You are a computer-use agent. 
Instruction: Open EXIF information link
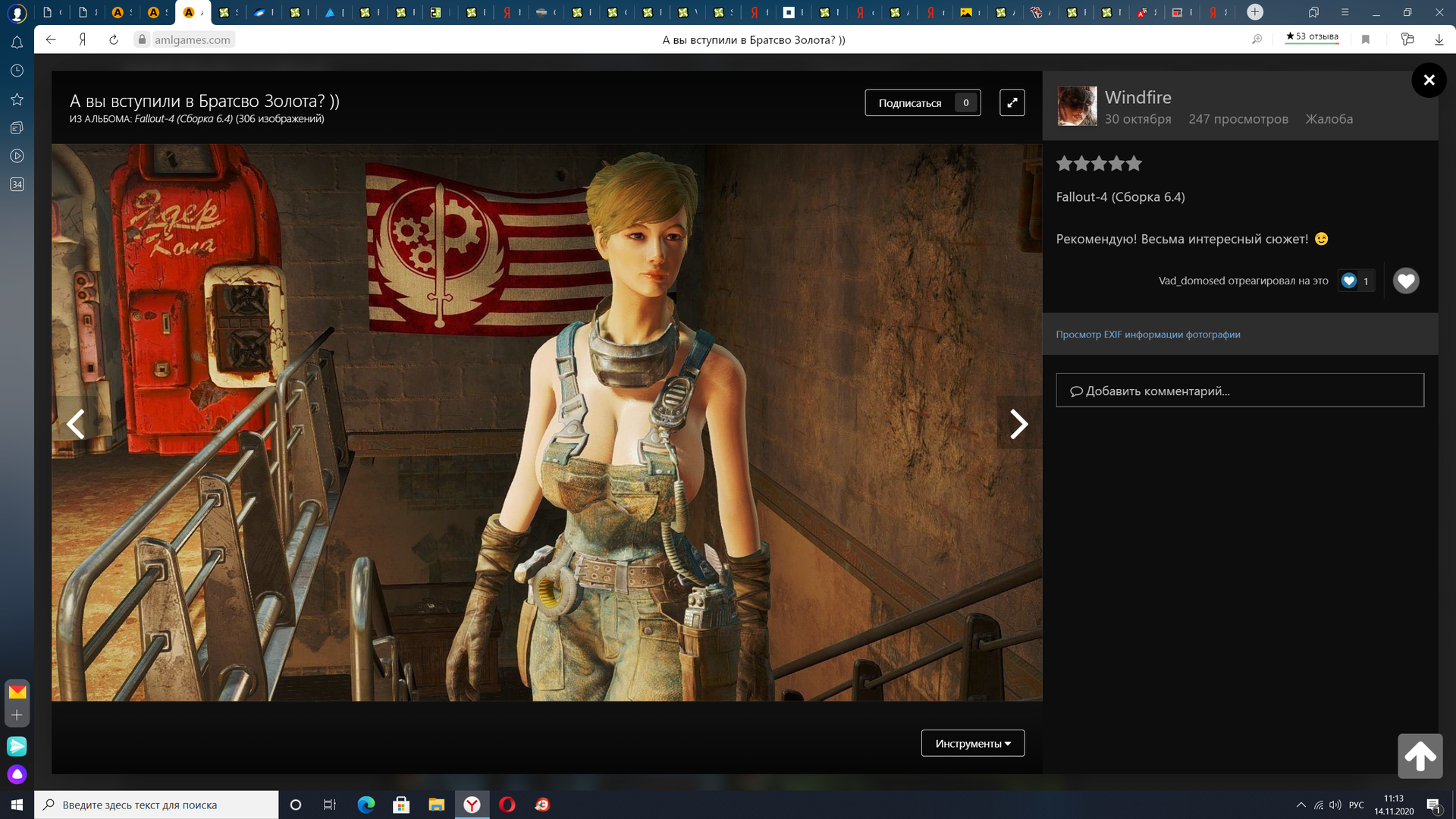[x=1147, y=334]
